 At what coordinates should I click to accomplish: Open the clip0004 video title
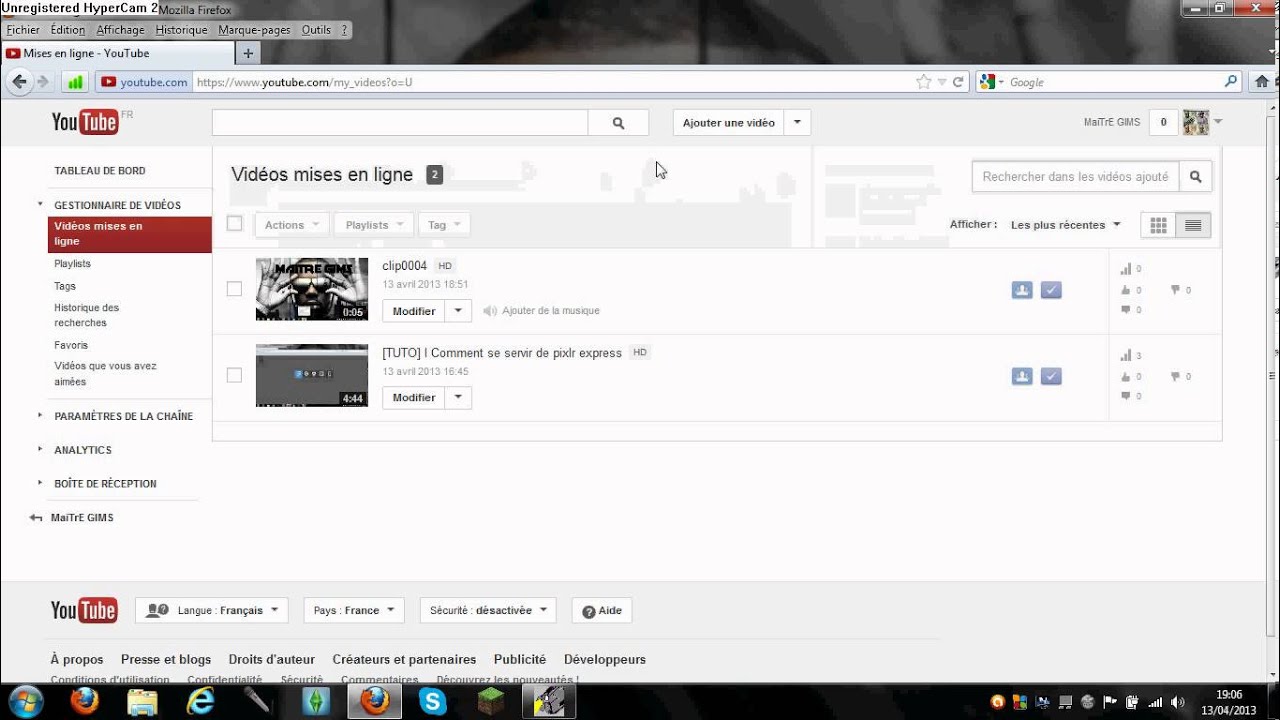[x=404, y=266]
